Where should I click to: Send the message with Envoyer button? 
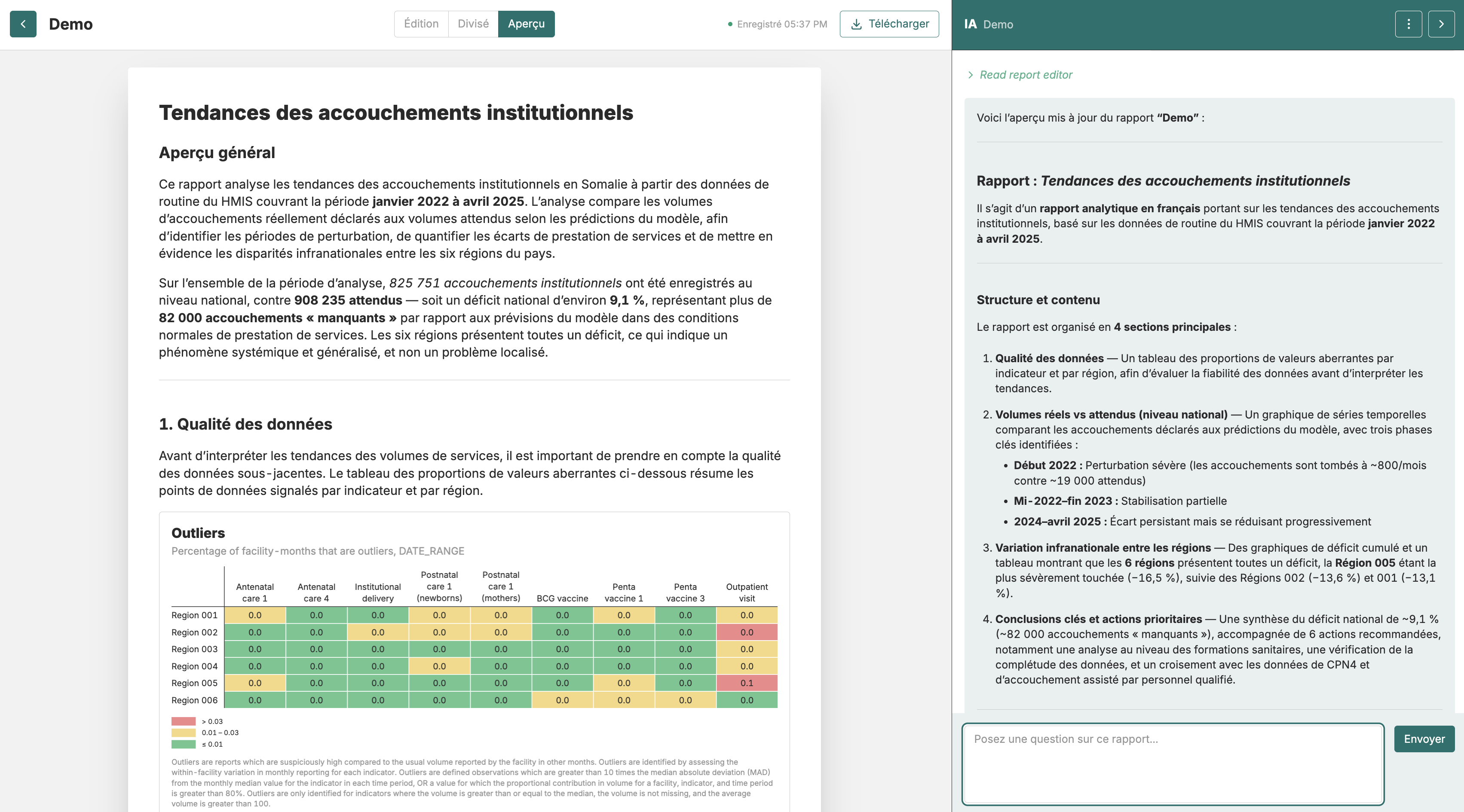click(x=1424, y=739)
